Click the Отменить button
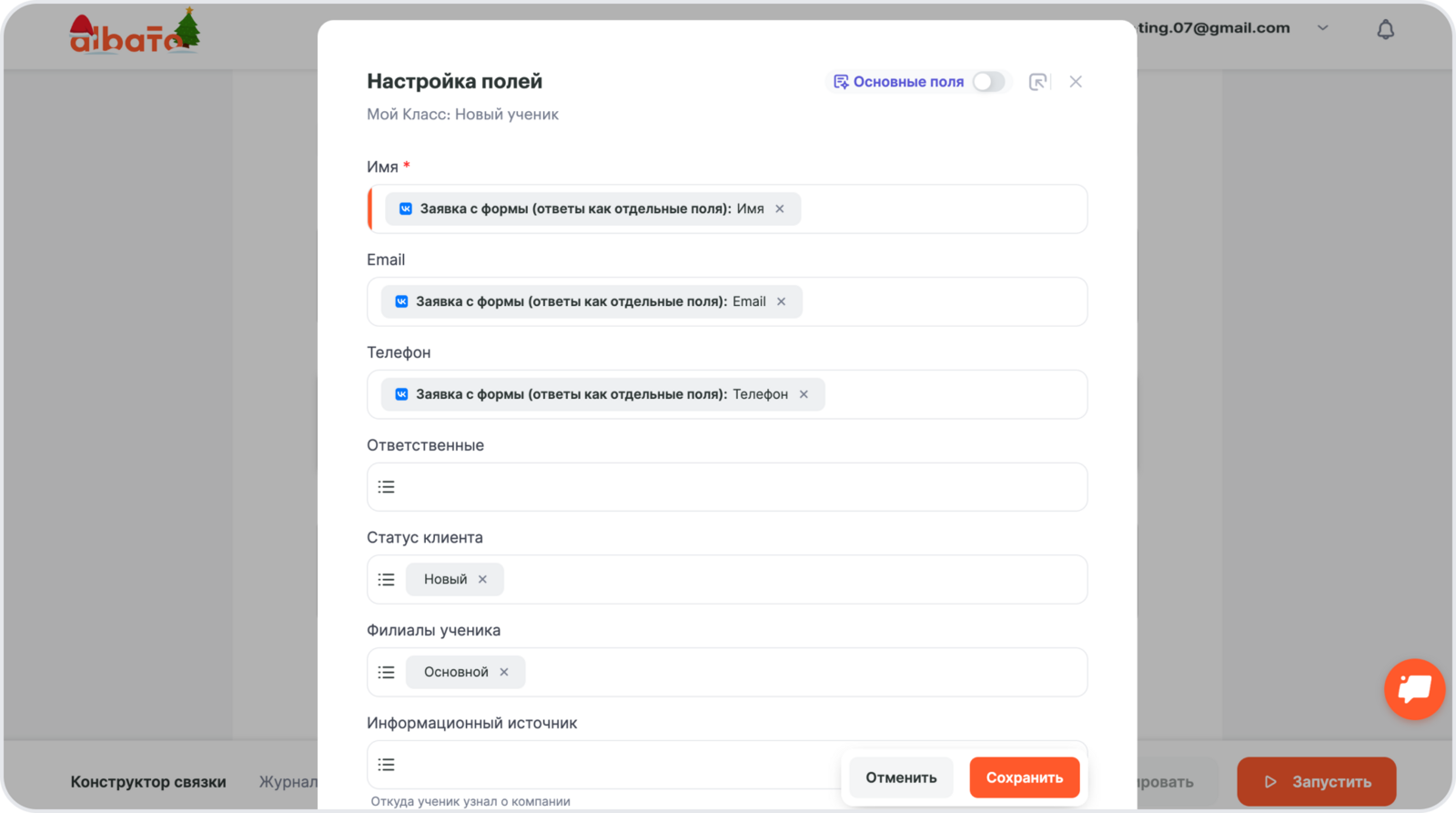This screenshot has height=813, width=1456. [901, 777]
